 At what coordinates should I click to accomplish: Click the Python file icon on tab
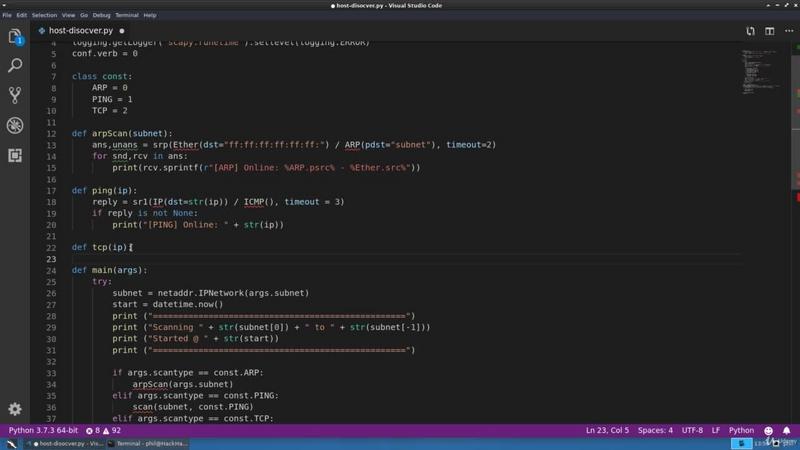(x=42, y=31)
